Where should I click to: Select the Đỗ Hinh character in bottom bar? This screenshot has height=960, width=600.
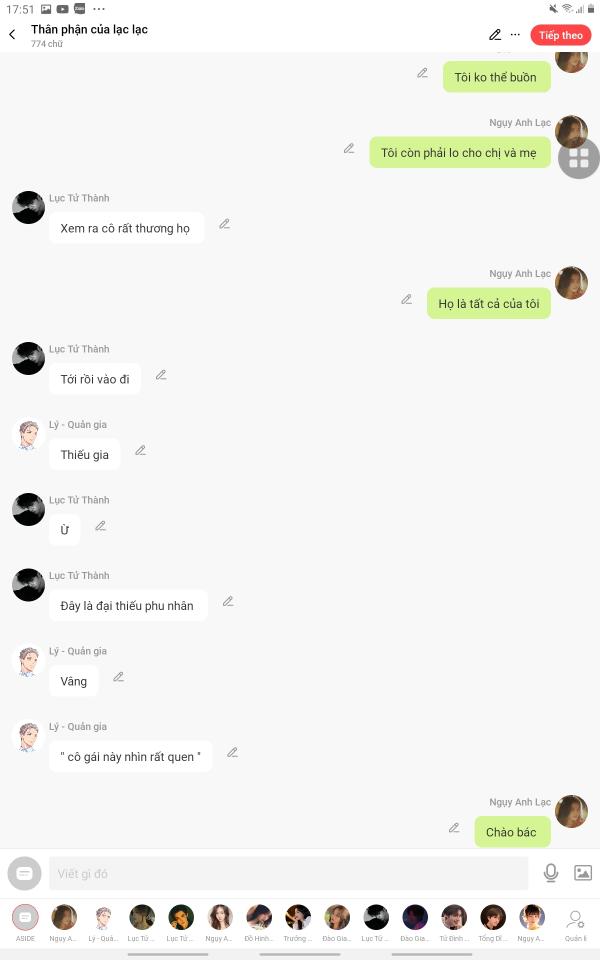tap(259, 923)
